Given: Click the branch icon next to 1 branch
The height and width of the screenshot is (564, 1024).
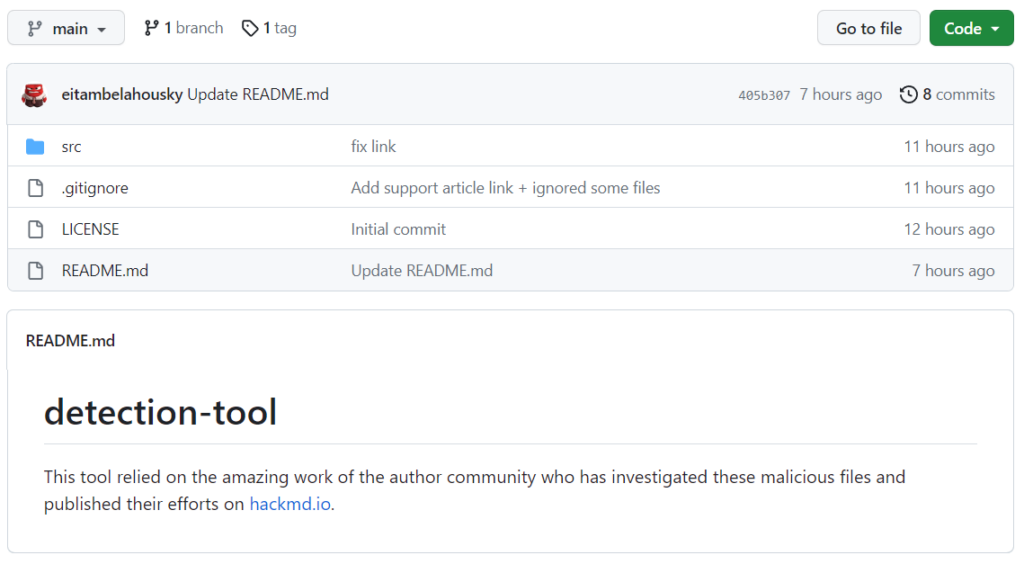Looking at the screenshot, I should point(151,28).
